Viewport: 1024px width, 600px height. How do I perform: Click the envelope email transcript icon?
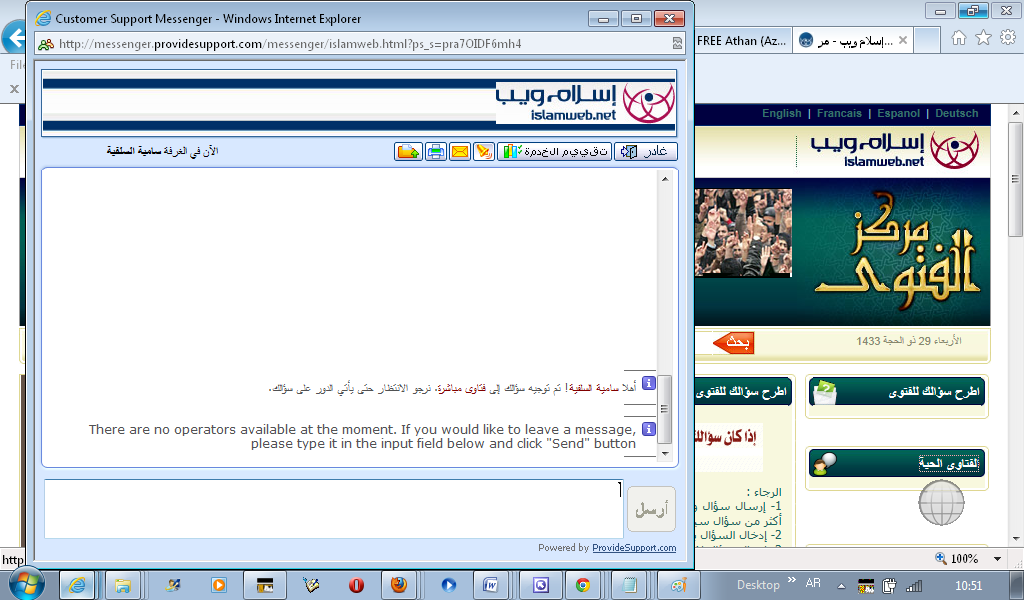click(460, 151)
